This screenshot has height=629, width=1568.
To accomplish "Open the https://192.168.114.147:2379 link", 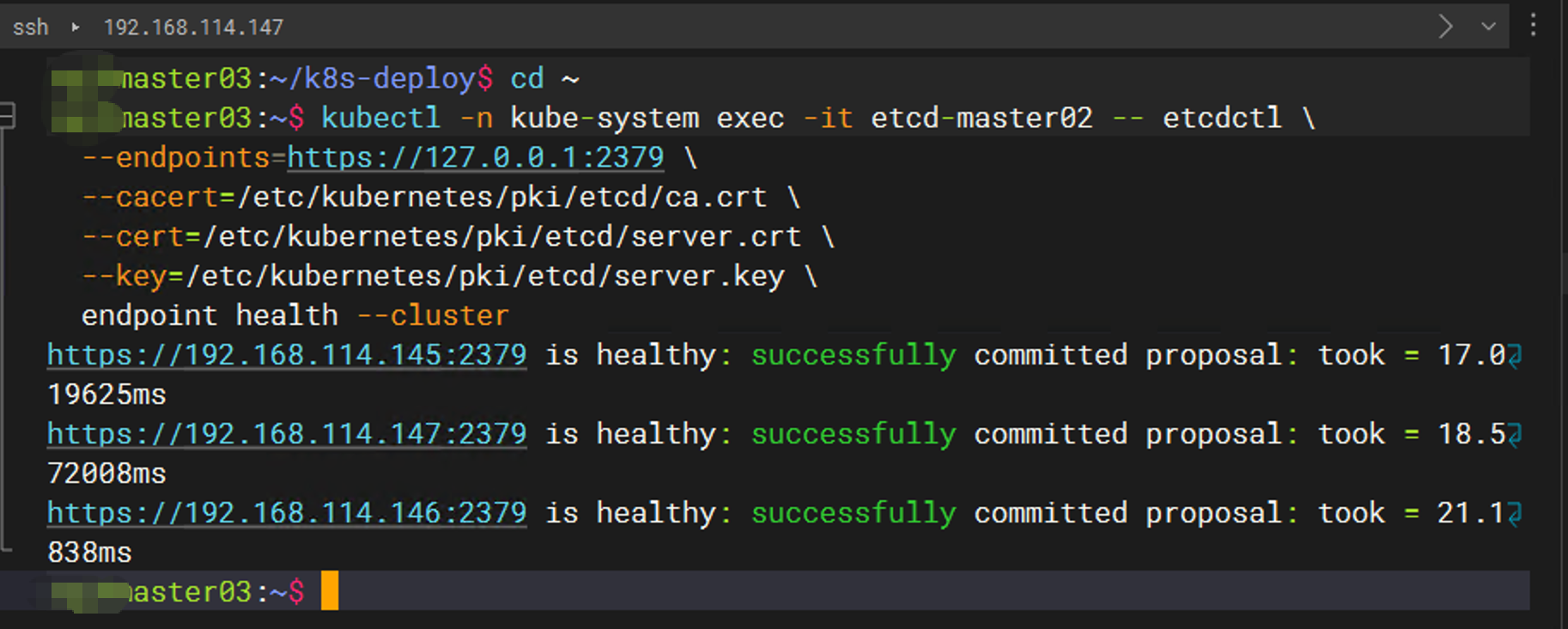I will (287, 434).
